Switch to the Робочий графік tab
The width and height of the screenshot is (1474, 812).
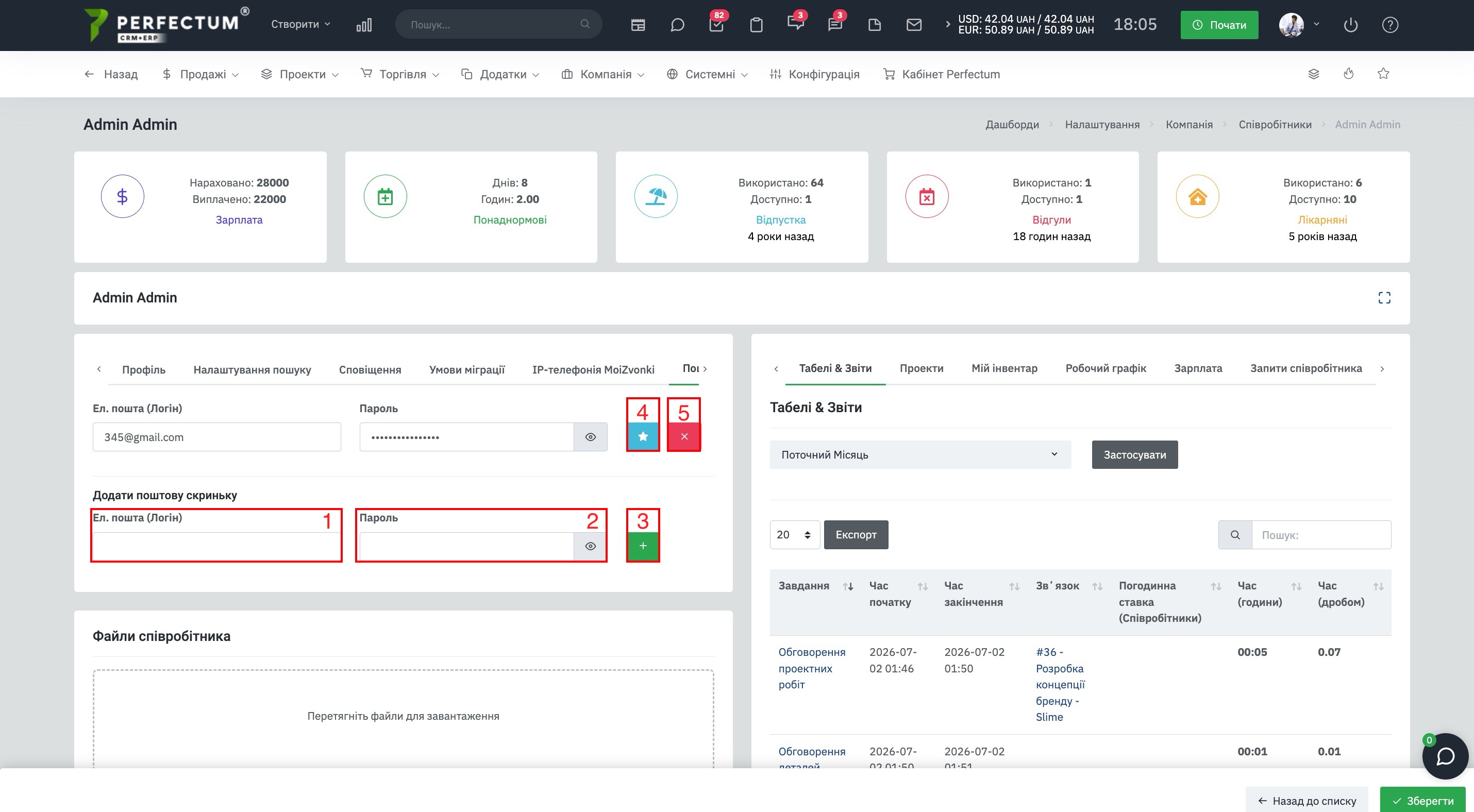(x=1105, y=368)
